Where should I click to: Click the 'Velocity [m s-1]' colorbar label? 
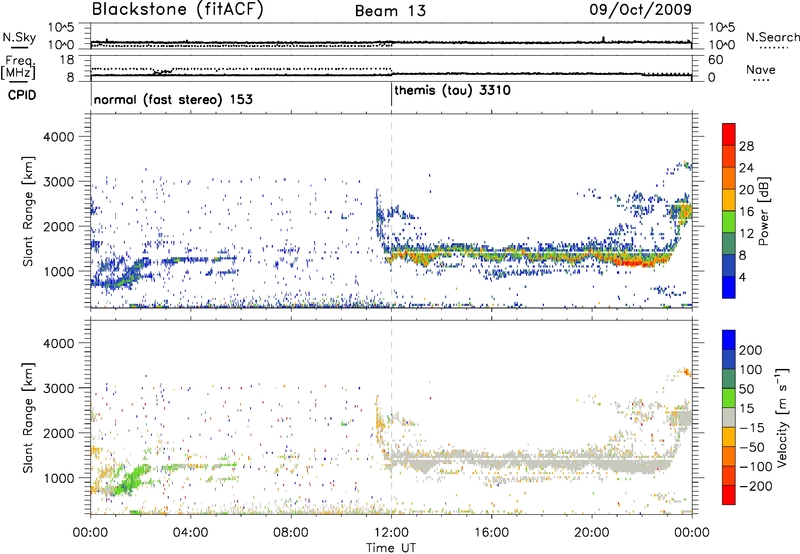point(782,417)
